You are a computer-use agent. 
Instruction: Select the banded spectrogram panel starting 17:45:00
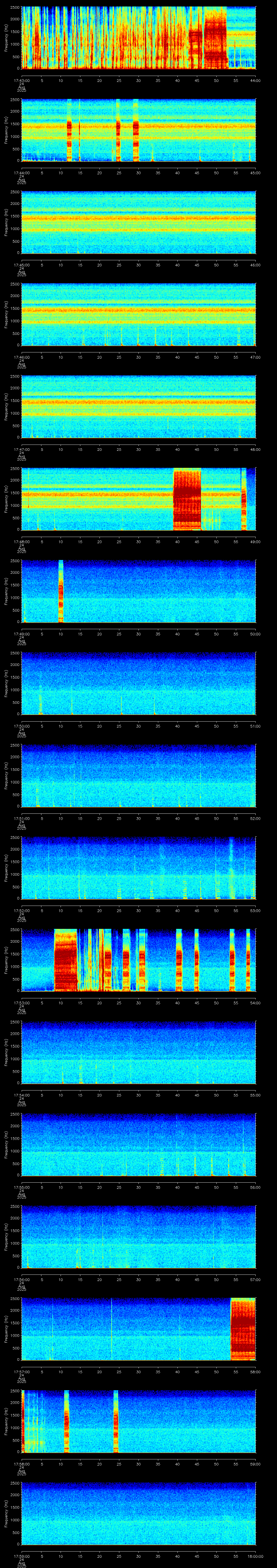139,222
